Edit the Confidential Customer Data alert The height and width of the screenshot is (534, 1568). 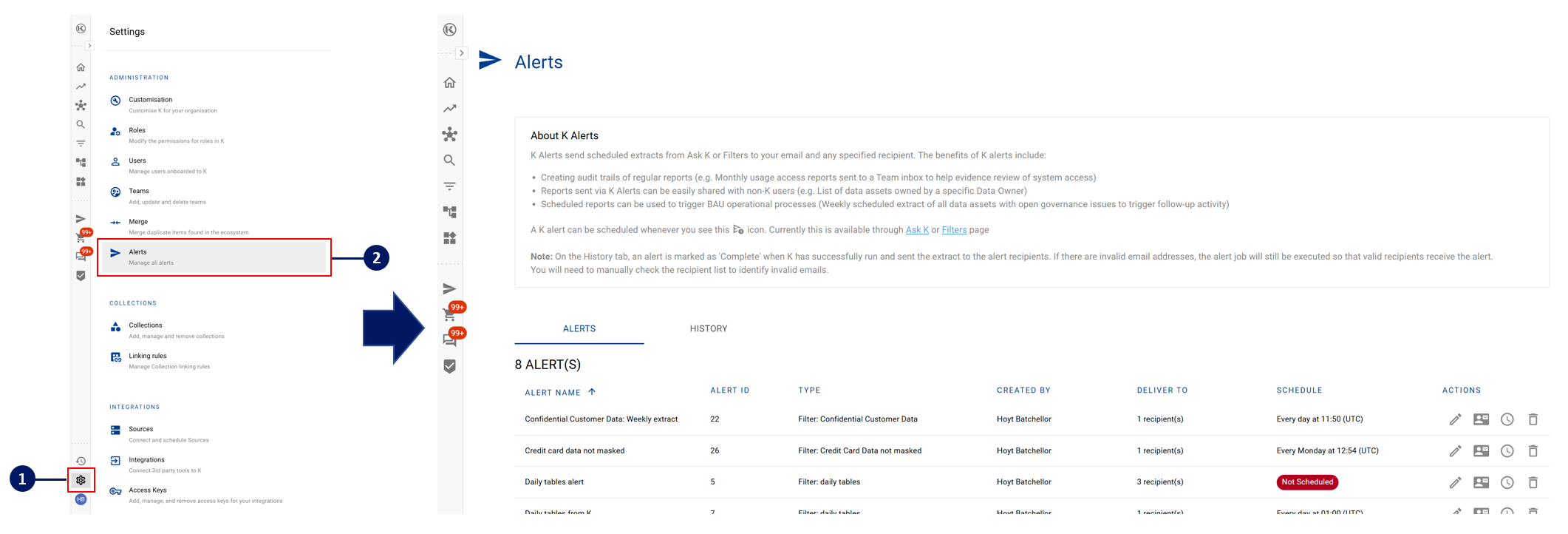point(1455,419)
